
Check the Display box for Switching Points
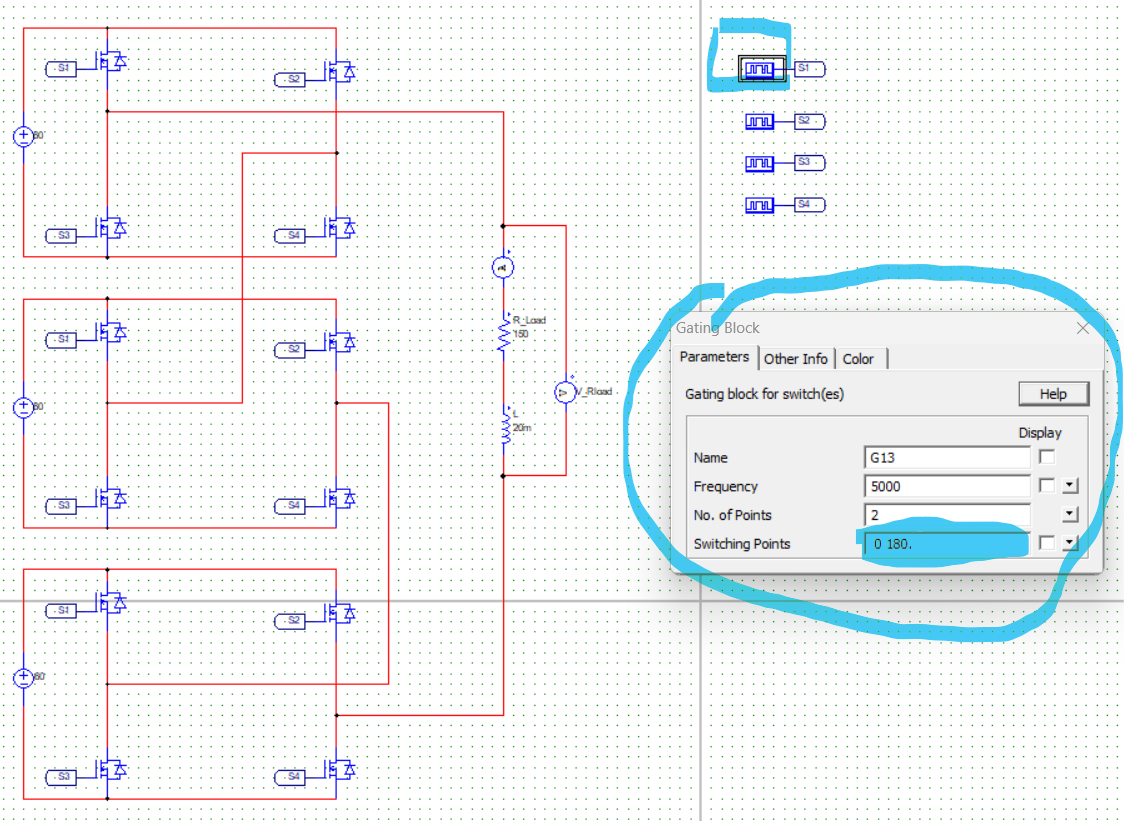tap(1046, 543)
